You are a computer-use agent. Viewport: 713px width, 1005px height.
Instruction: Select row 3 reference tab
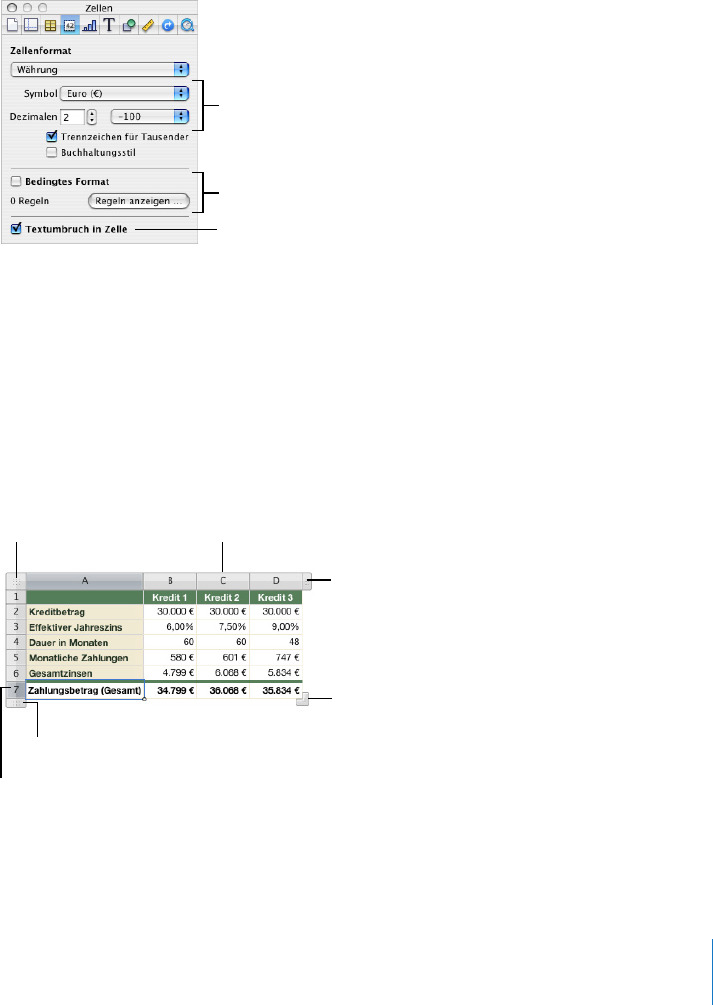click(16, 627)
